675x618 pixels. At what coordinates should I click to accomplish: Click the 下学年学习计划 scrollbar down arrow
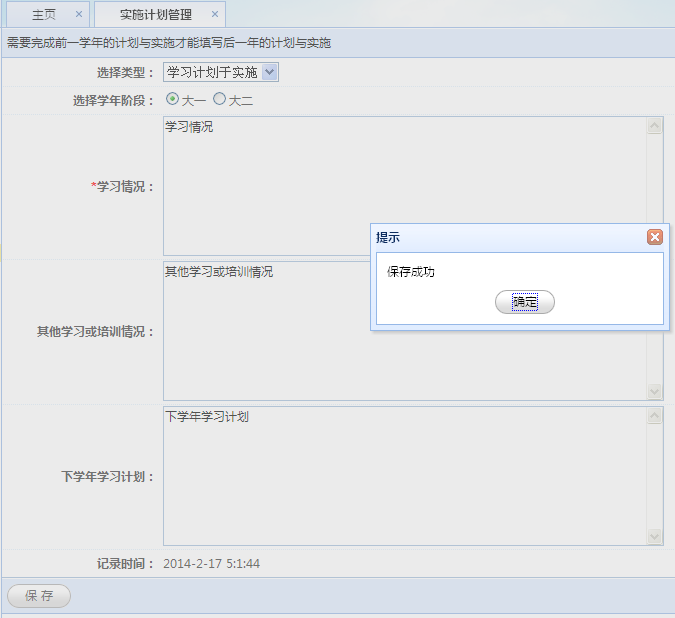pos(654,536)
